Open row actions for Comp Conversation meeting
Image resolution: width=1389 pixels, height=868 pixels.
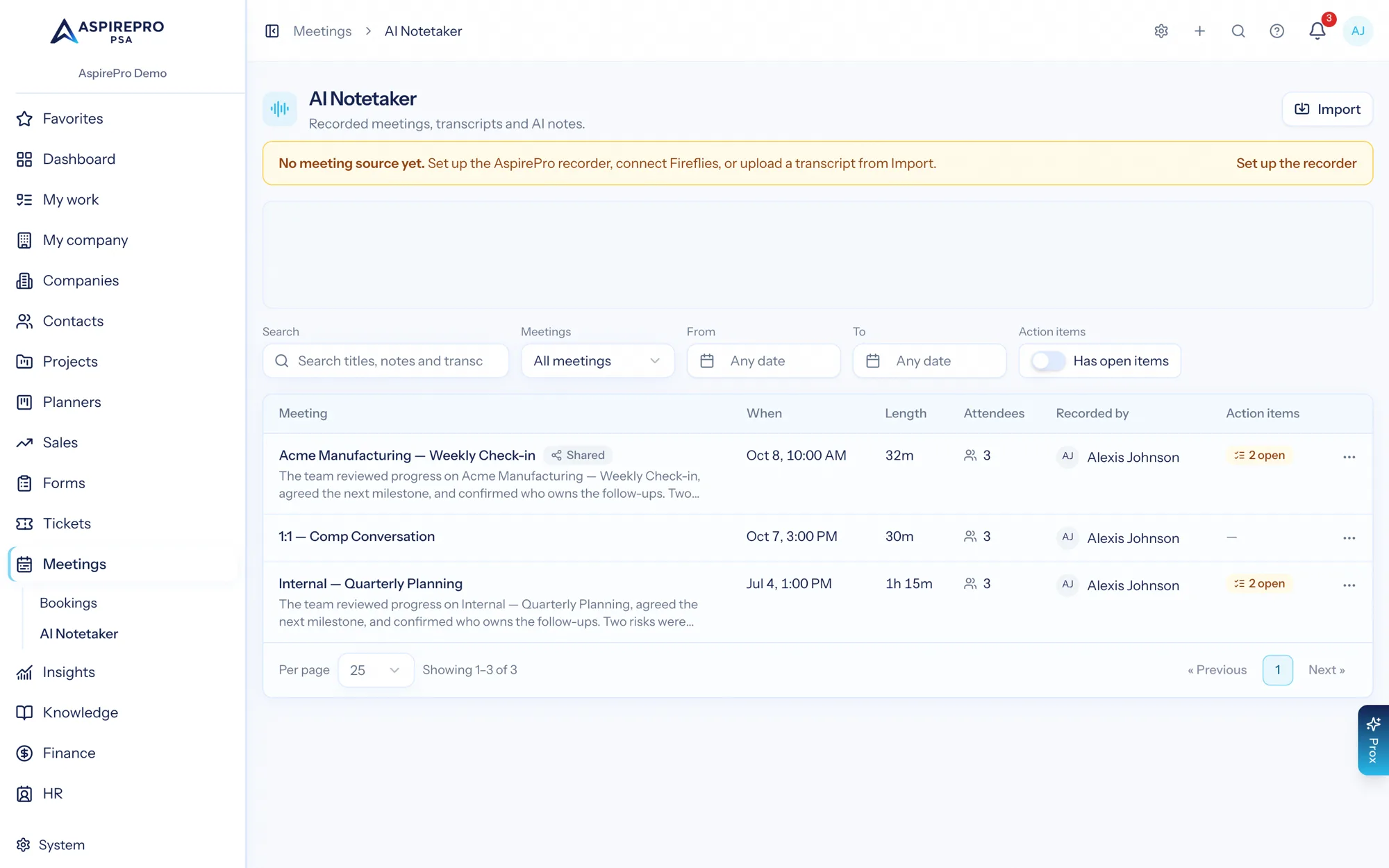(1349, 538)
